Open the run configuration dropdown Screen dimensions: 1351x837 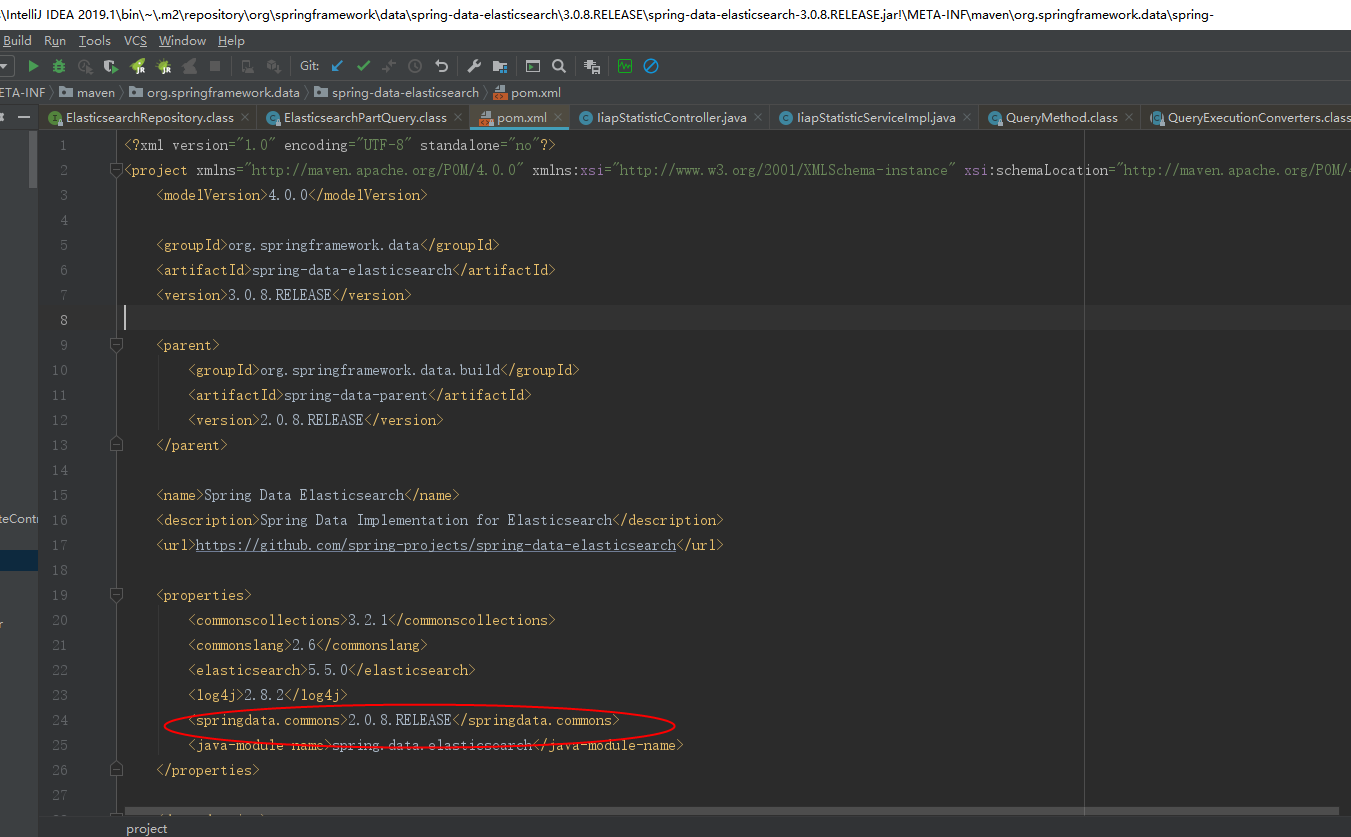coord(6,66)
